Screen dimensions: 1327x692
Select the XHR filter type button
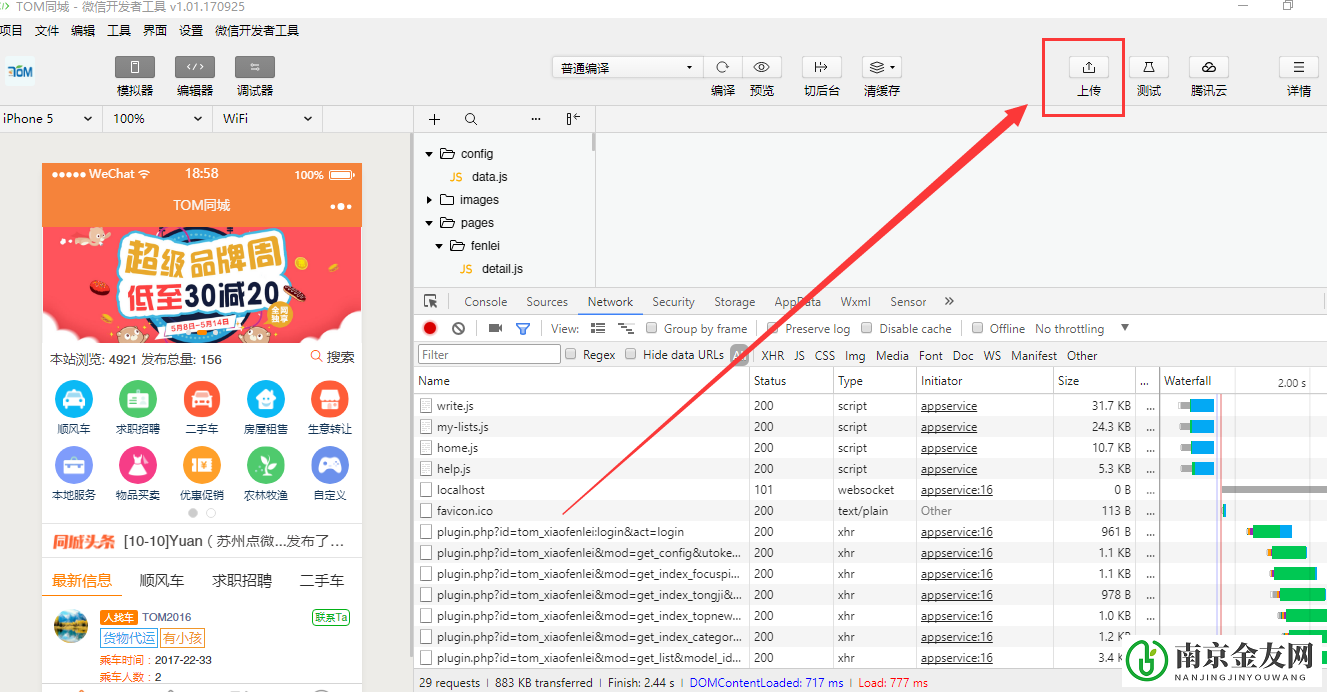[772, 355]
